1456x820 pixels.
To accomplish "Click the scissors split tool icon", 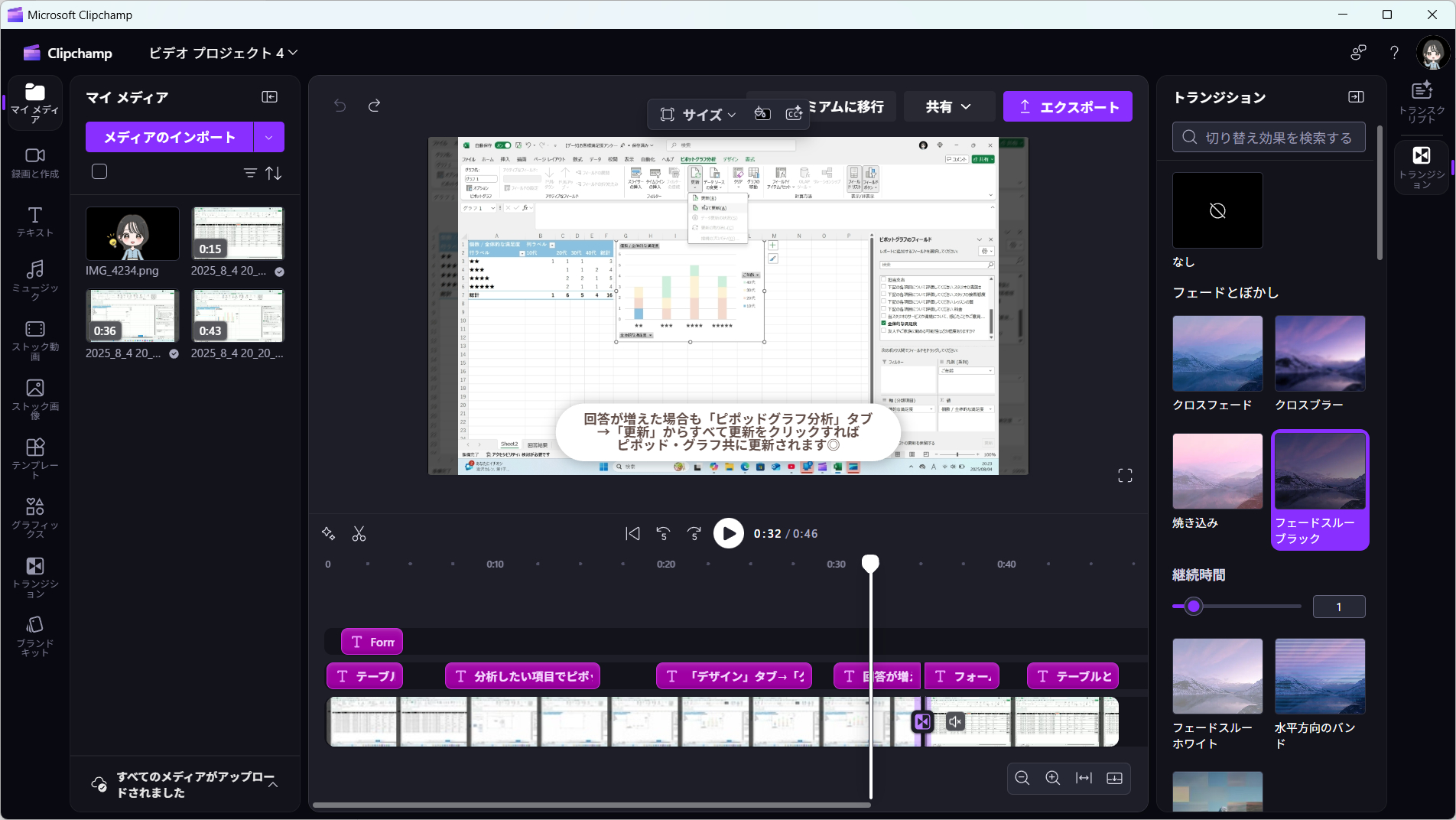I will [x=359, y=534].
